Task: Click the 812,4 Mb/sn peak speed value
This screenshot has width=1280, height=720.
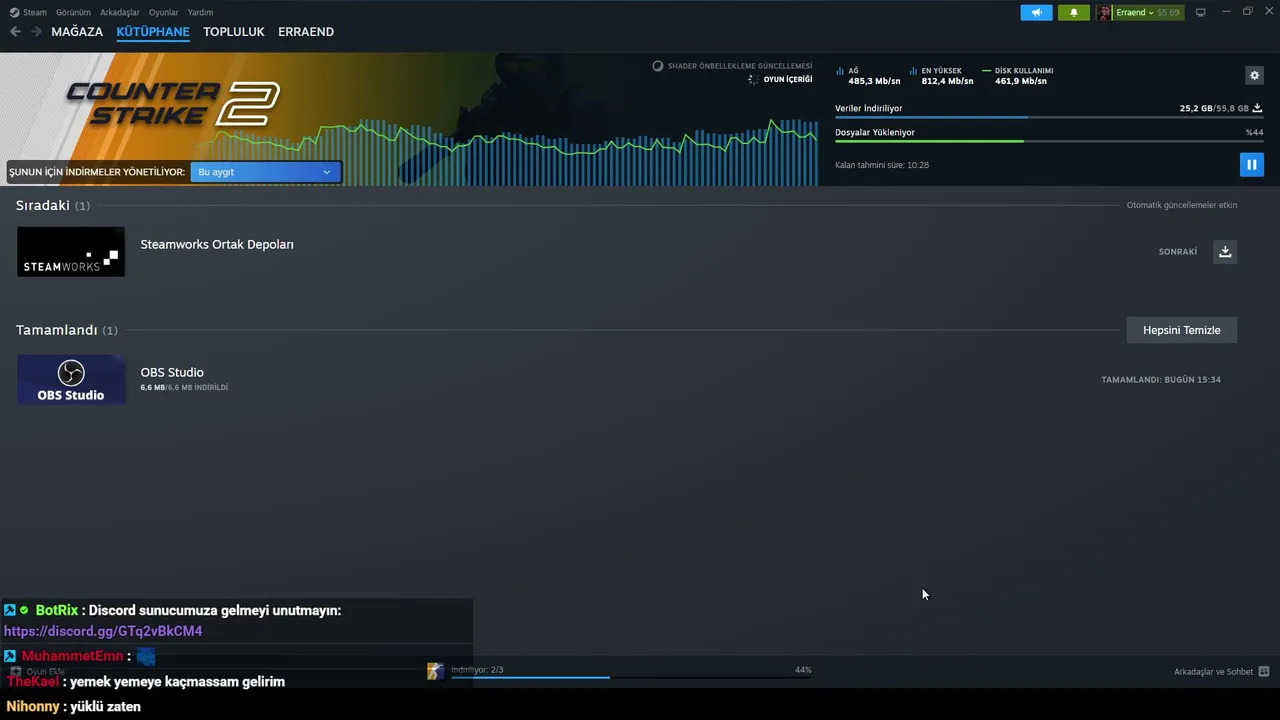Action: 948,81
